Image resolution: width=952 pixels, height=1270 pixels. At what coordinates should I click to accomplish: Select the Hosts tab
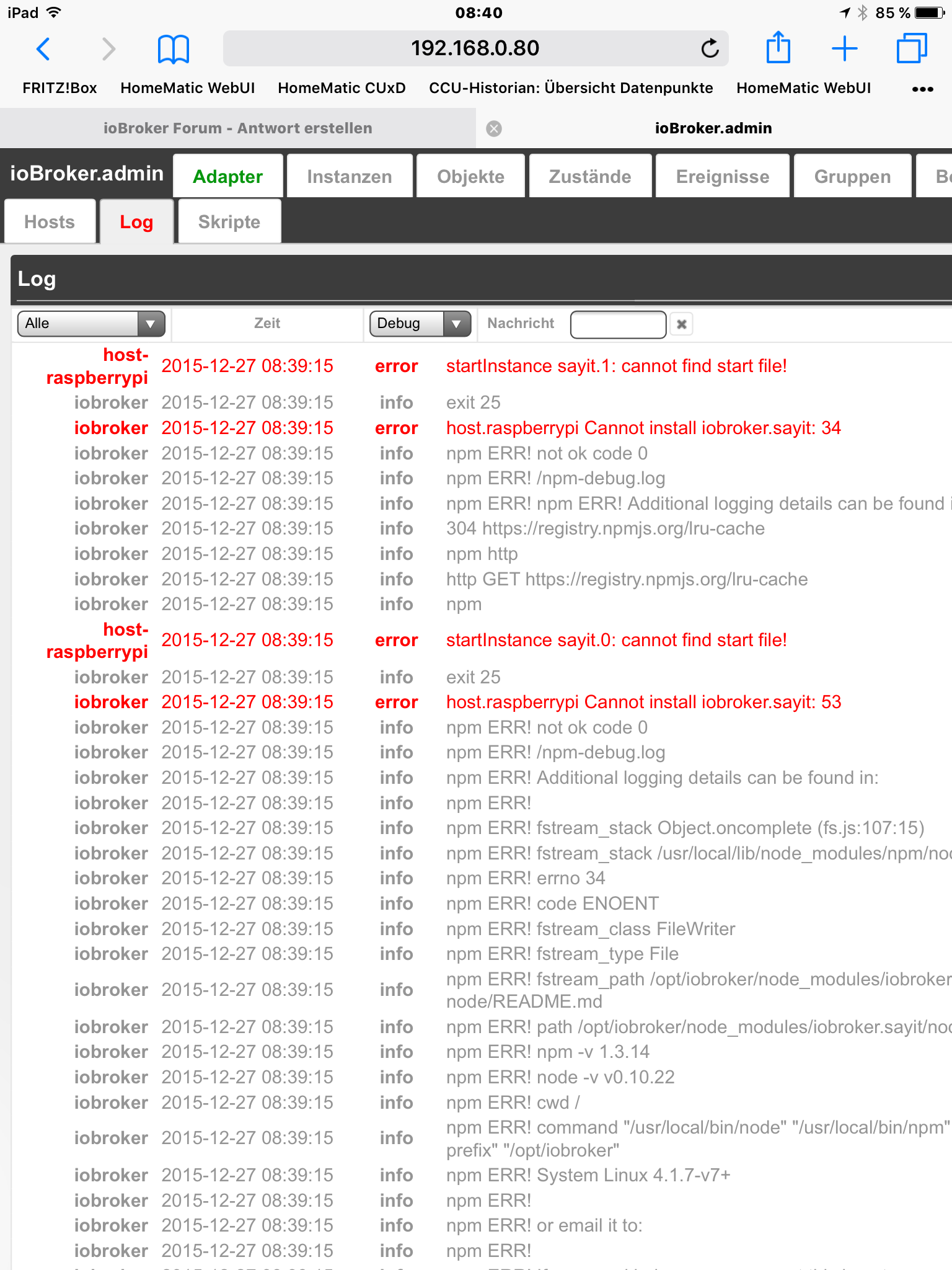[x=50, y=221]
